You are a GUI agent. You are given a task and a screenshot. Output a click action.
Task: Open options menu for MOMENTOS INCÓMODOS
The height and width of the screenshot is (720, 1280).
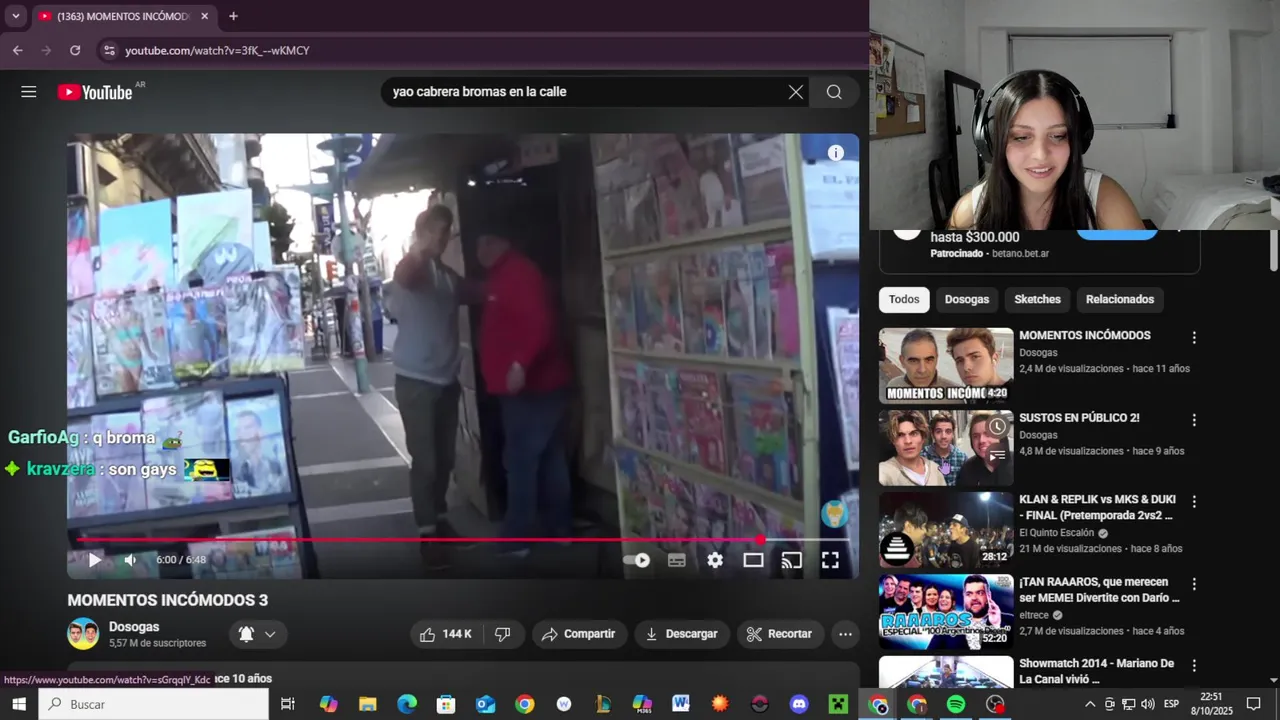[x=1193, y=338]
